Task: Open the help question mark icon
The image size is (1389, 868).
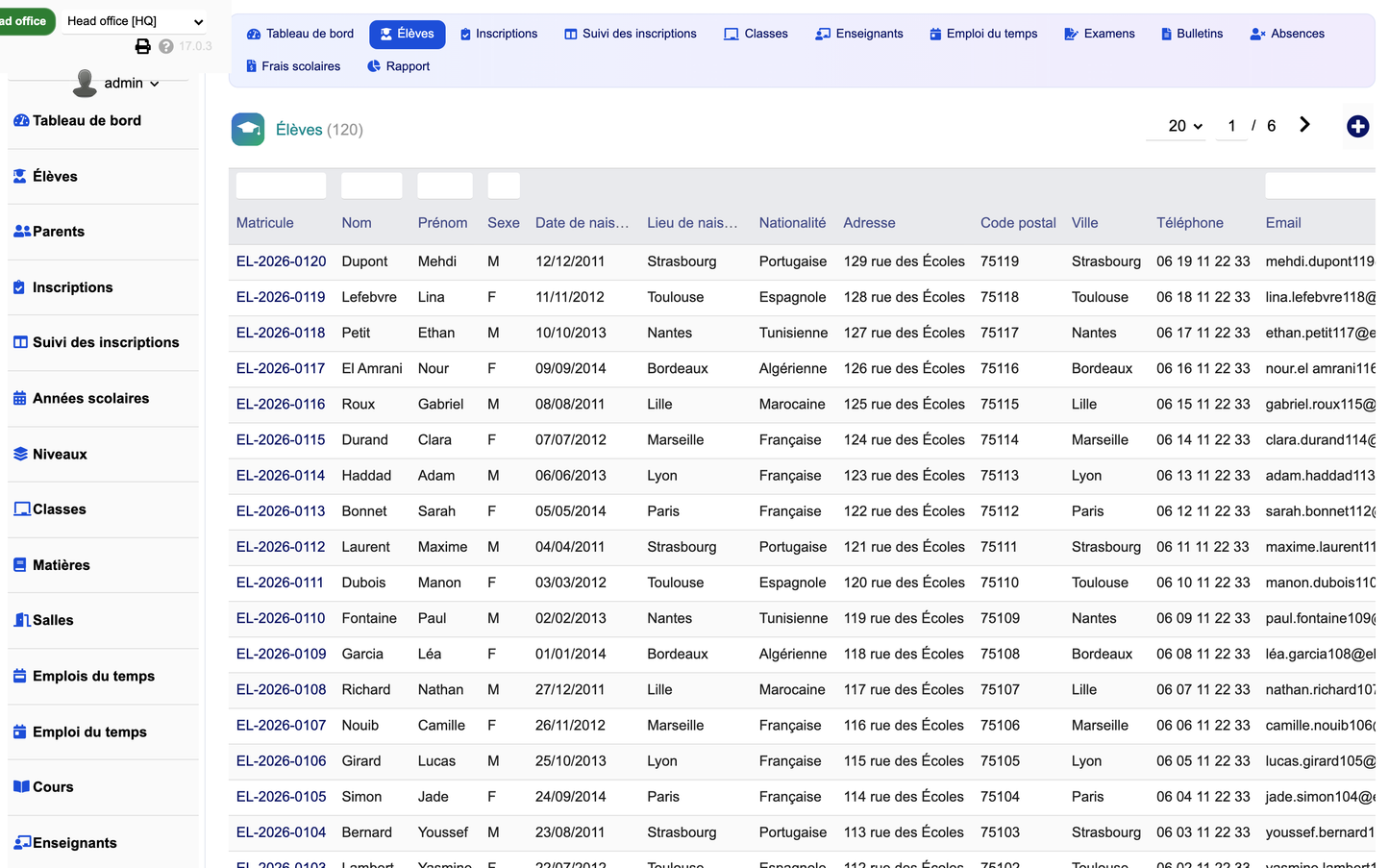Action: coord(166,46)
